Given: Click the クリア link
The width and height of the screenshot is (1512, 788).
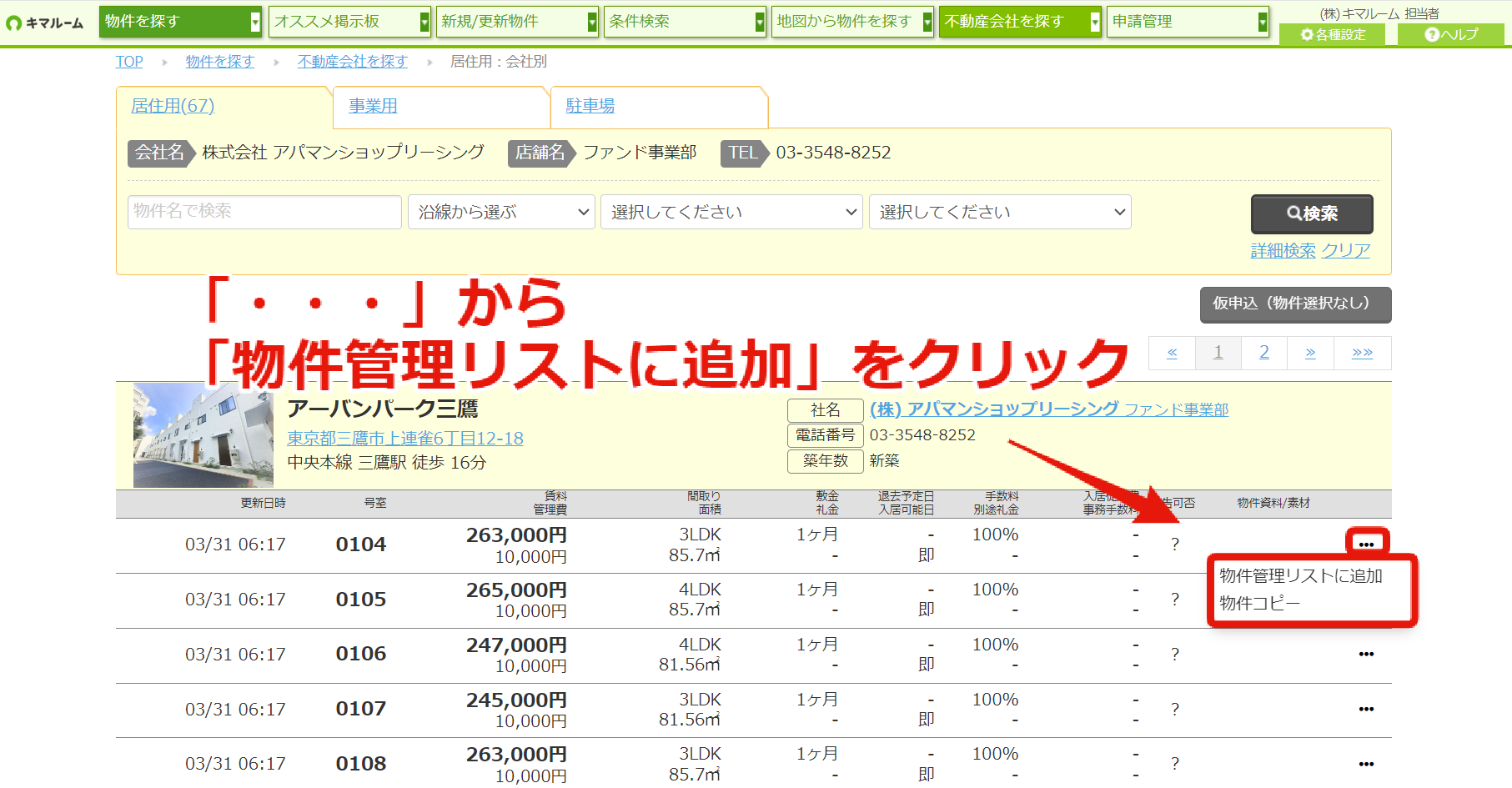Looking at the screenshot, I should click(1346, 250).
